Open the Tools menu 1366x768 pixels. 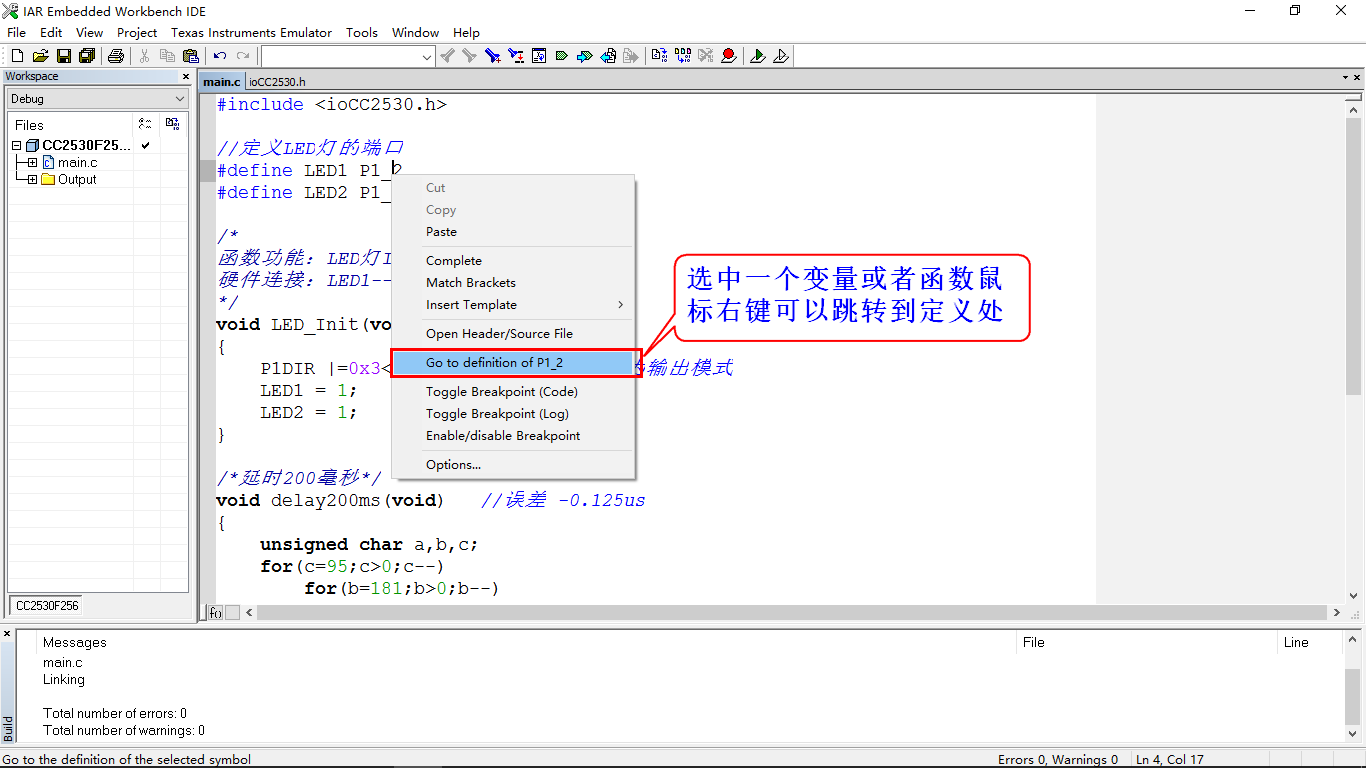point(362,32)
